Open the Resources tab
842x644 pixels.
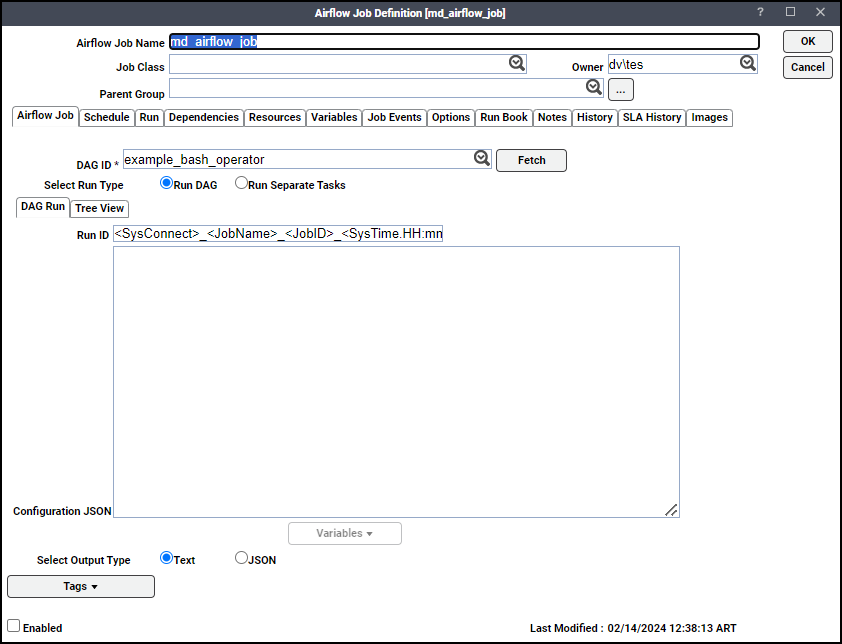tap(275, 118)
